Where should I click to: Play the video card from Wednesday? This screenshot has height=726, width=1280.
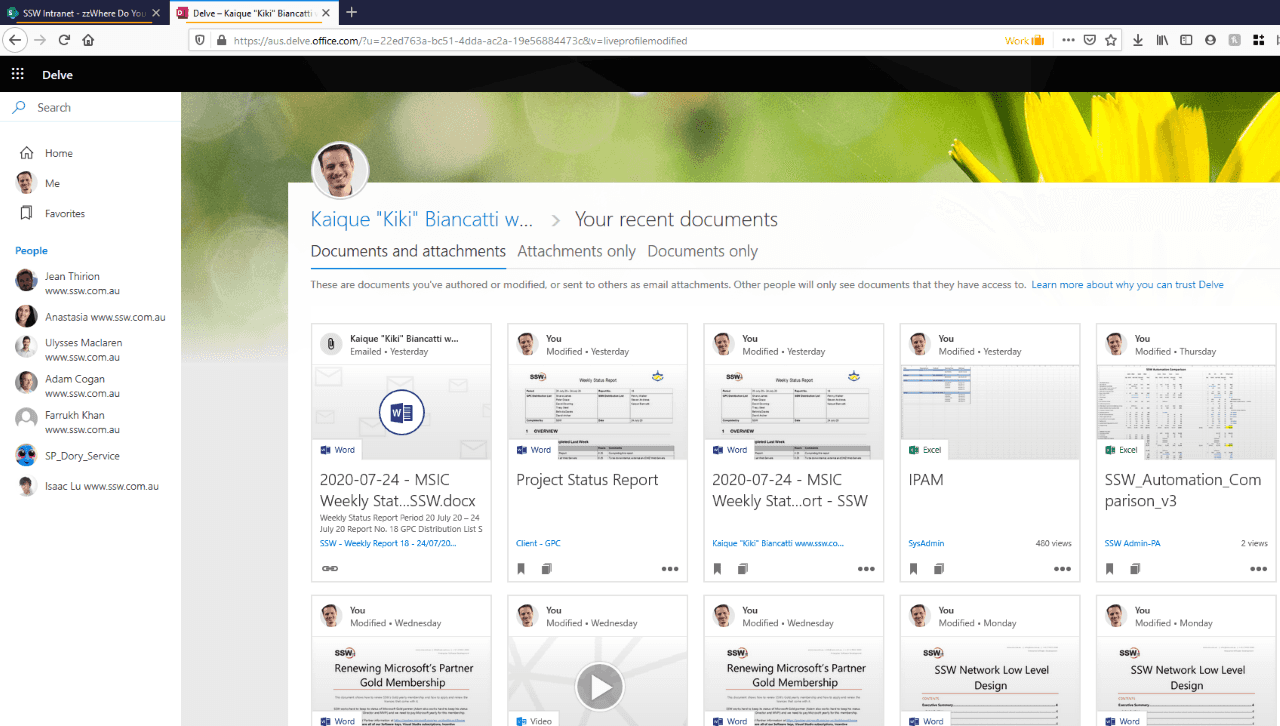[x=599, y=687]
